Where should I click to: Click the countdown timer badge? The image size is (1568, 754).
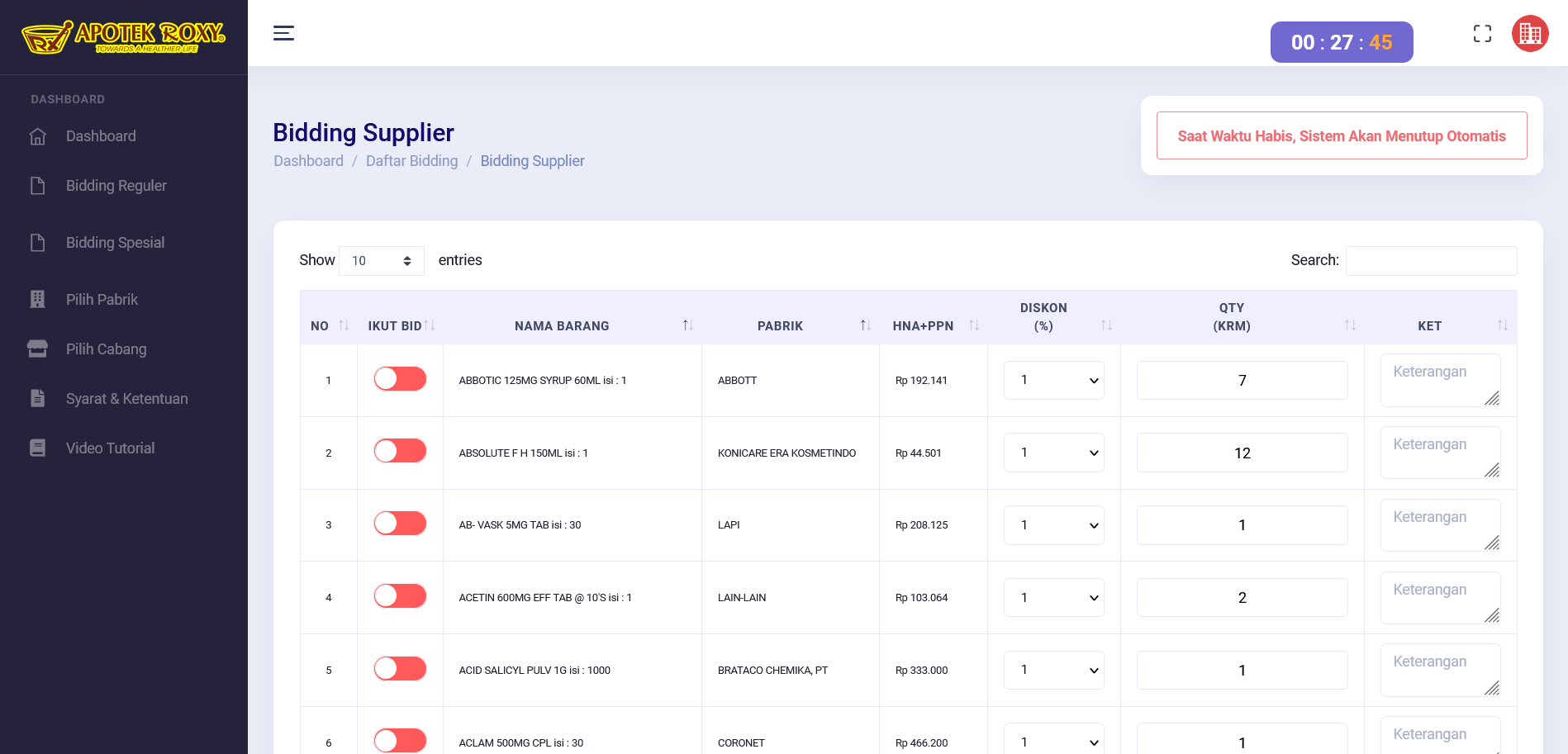1342,42
